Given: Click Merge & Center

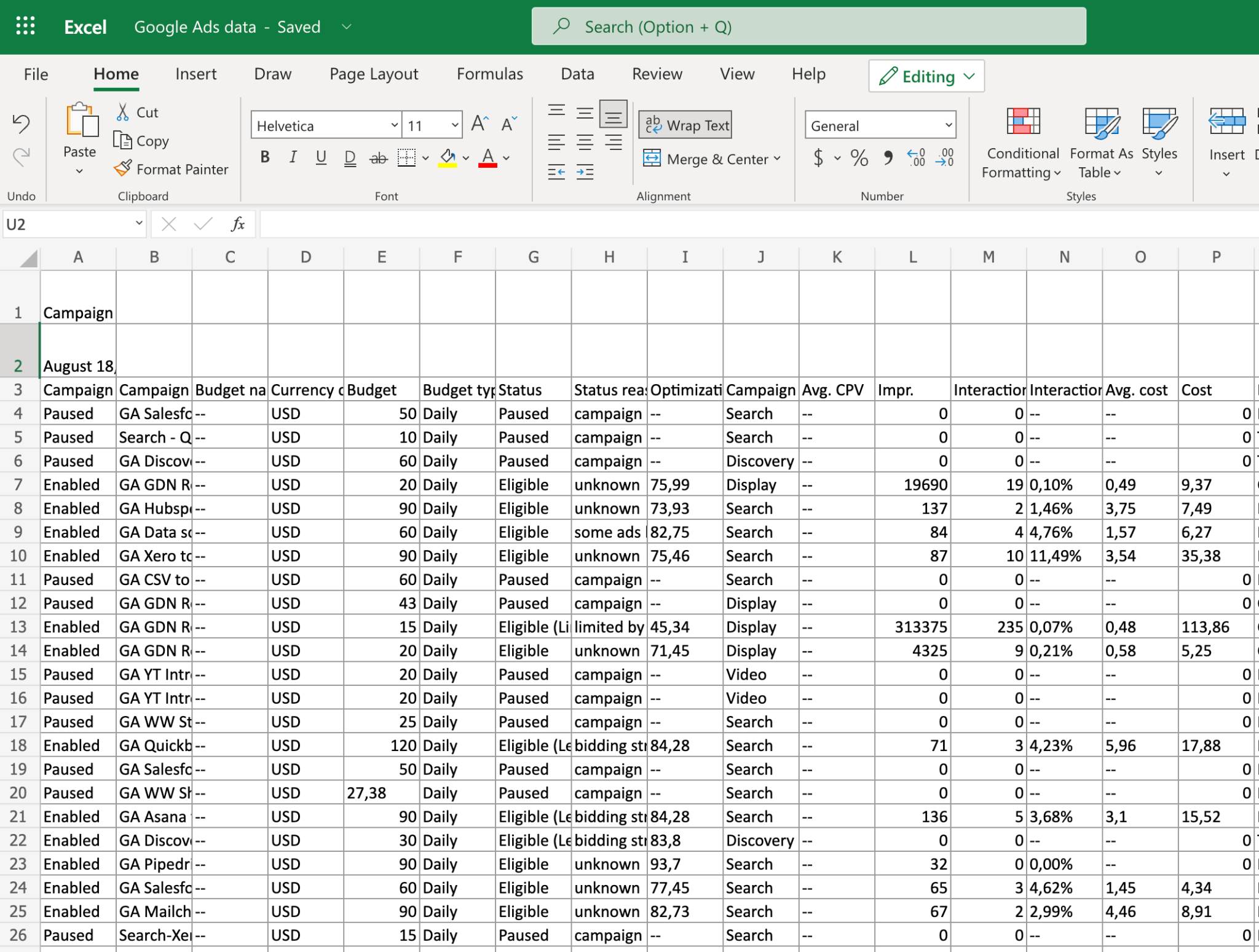Looking at the screenshot, I should 705,159.
